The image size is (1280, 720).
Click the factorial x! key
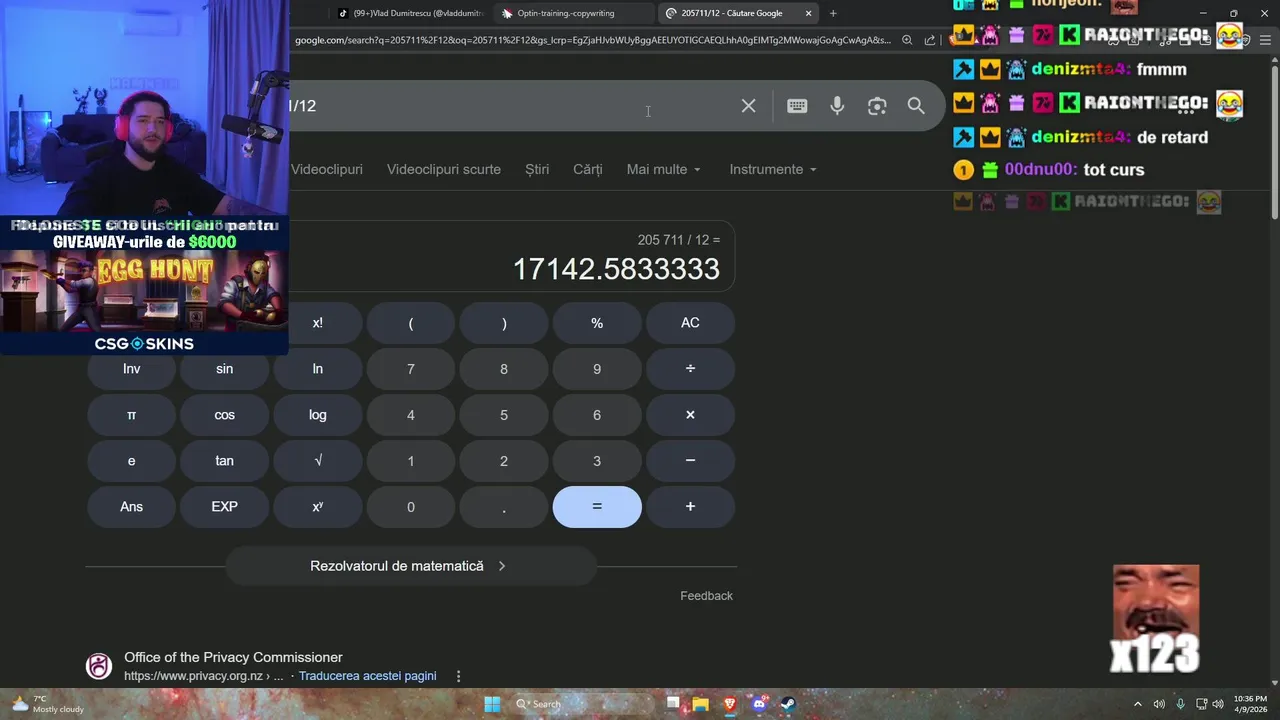(317, 323)
